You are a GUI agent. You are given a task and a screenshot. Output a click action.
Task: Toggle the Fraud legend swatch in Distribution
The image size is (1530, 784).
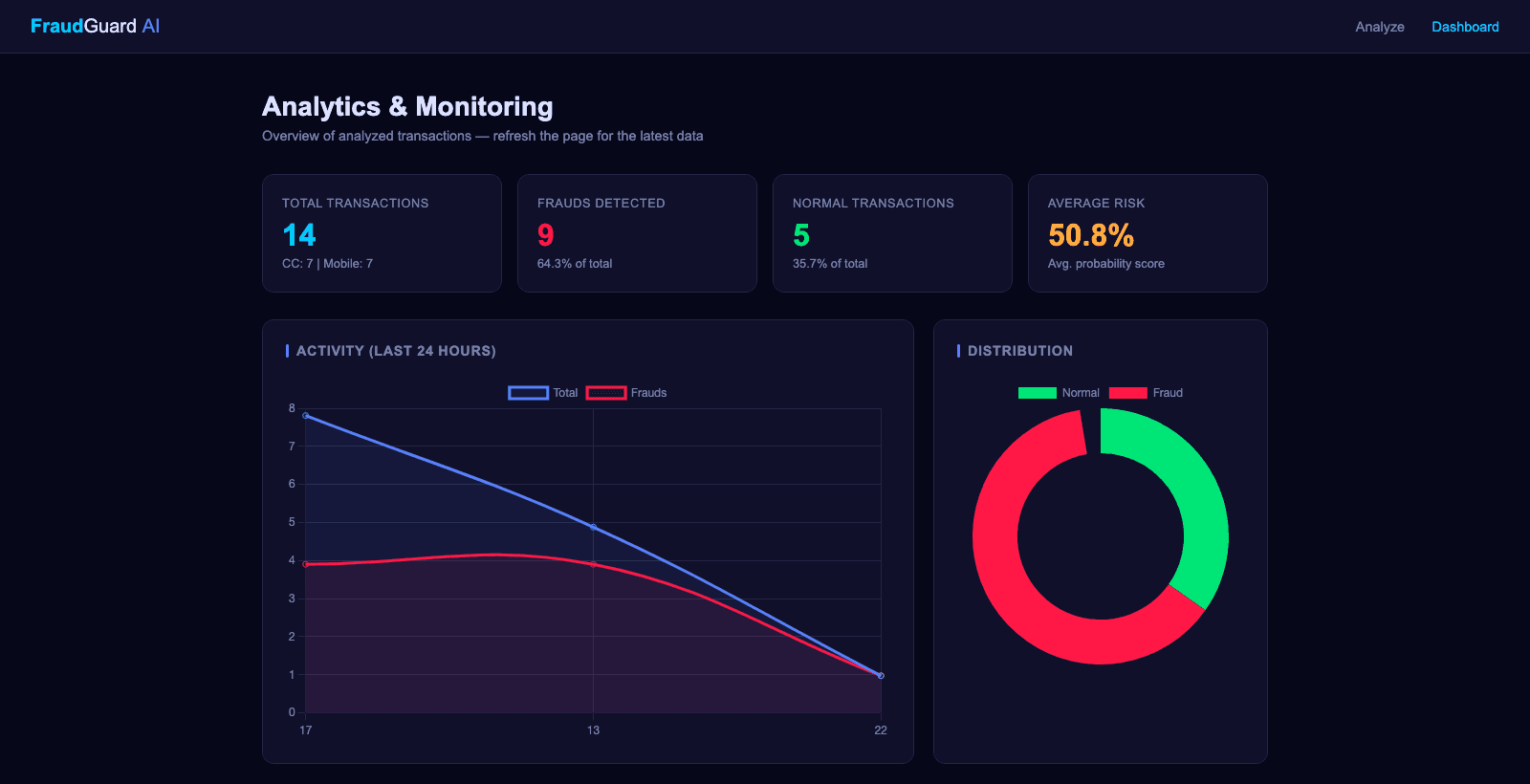(1128, 393)
